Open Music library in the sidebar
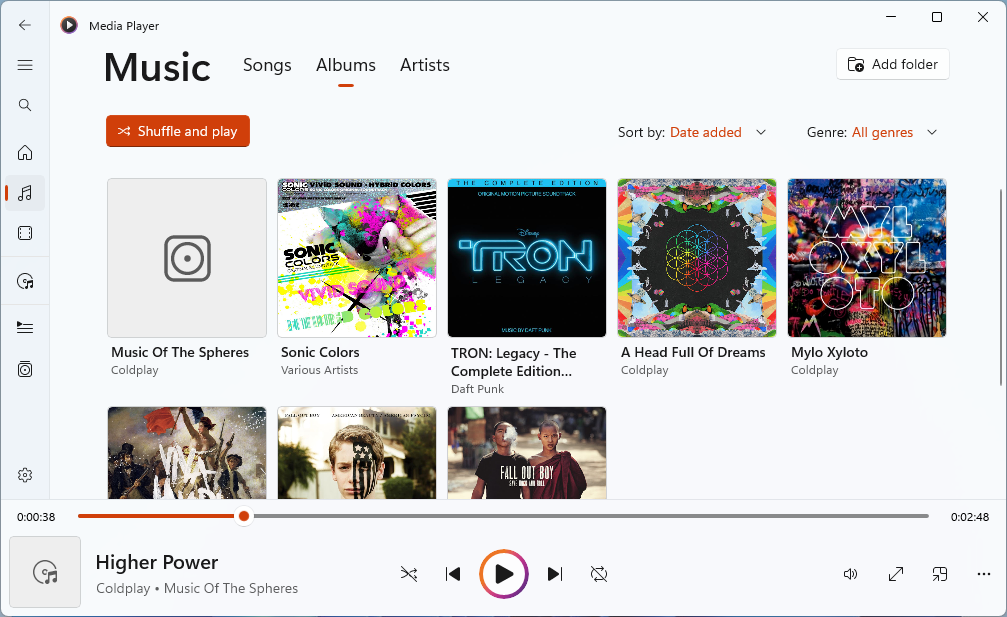The height and width of the screenshot is (617, 1007). coord(24,193)
